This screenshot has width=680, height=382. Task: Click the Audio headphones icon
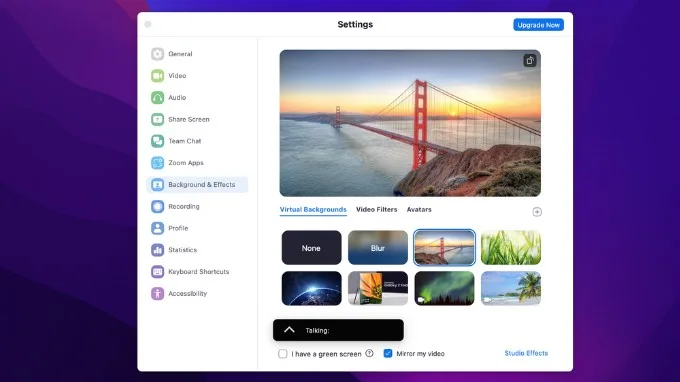click(157, 98)
